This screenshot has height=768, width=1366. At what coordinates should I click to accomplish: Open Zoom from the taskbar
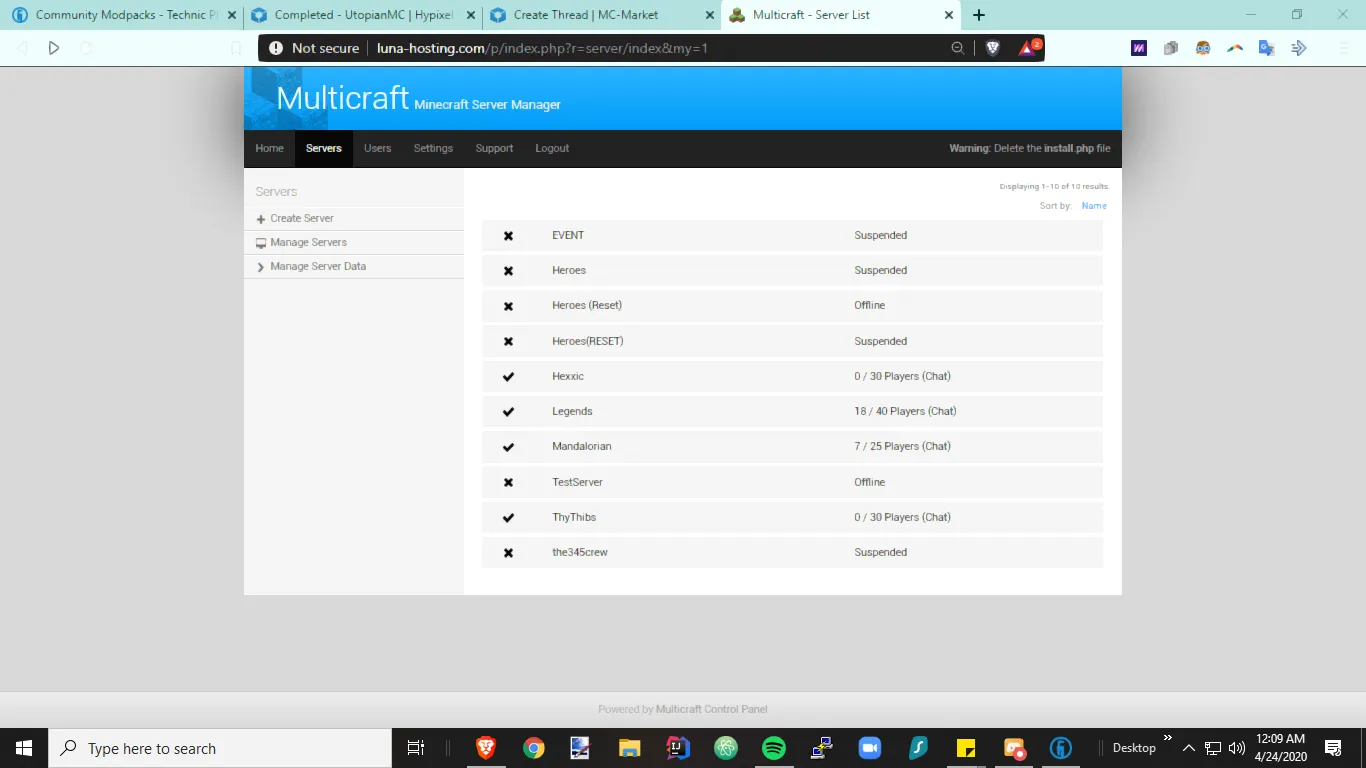coord(869,748)
